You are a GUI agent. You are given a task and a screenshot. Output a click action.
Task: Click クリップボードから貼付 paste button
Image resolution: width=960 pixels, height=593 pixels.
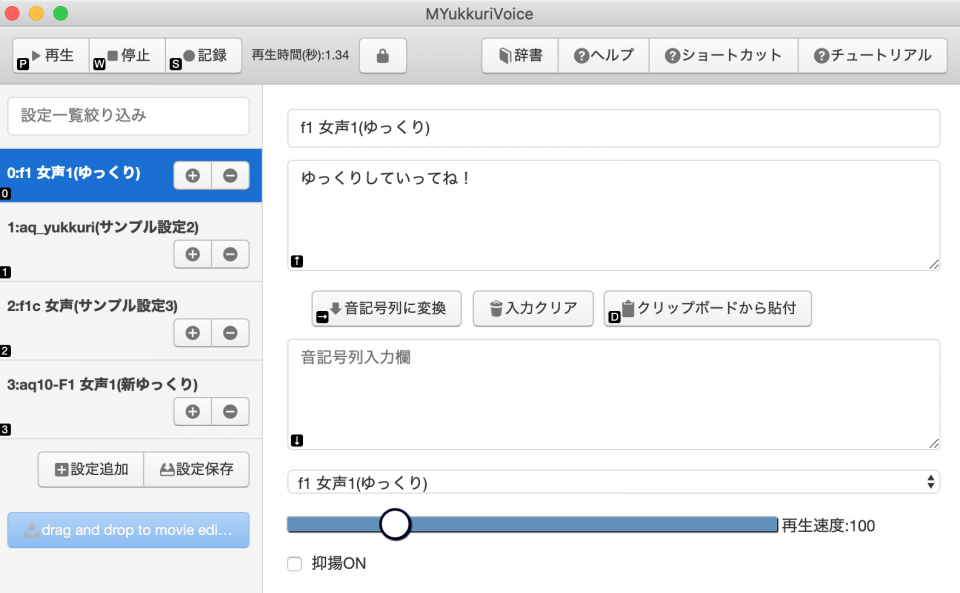708,308
